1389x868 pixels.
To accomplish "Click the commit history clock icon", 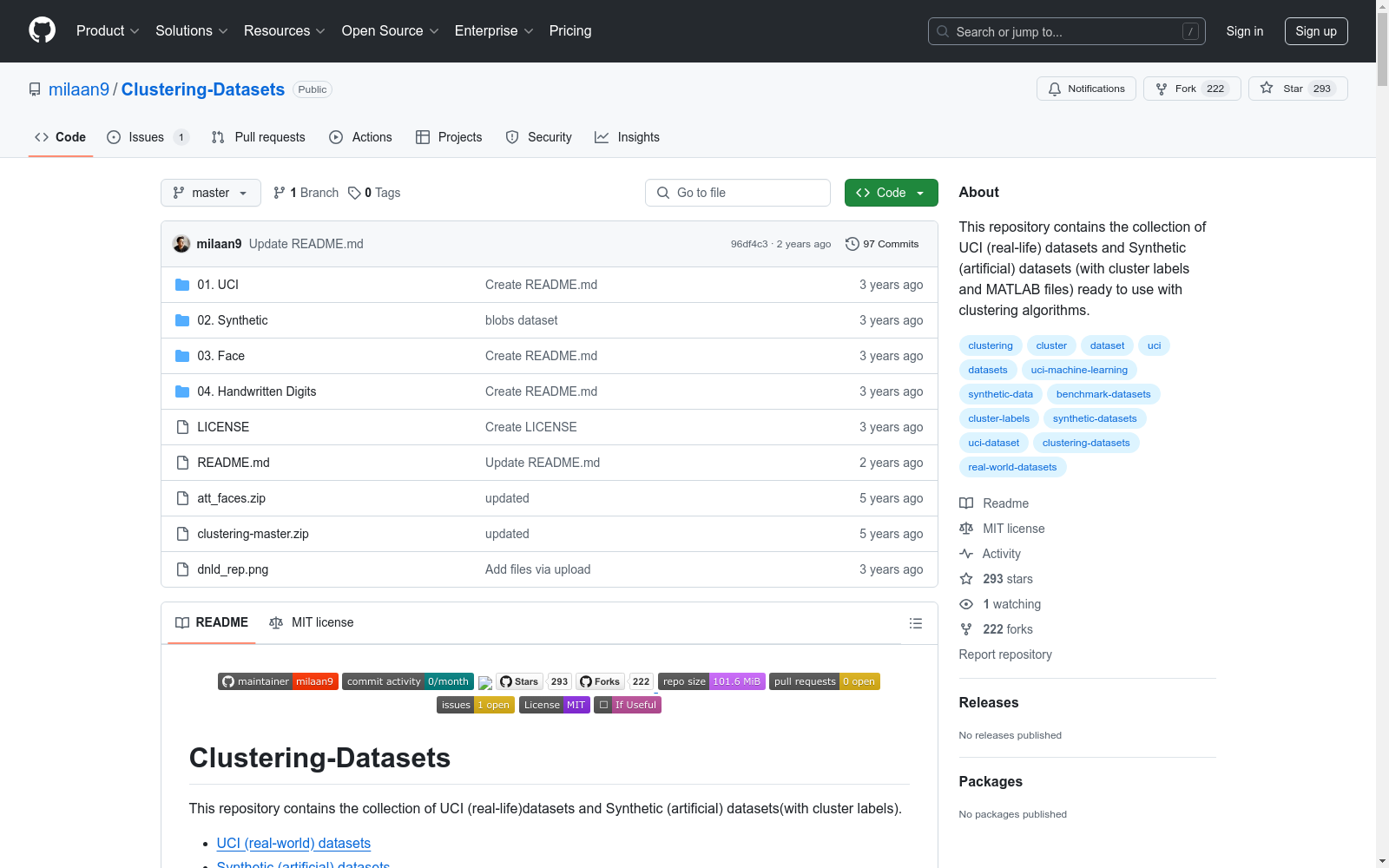I will [852, 244].
